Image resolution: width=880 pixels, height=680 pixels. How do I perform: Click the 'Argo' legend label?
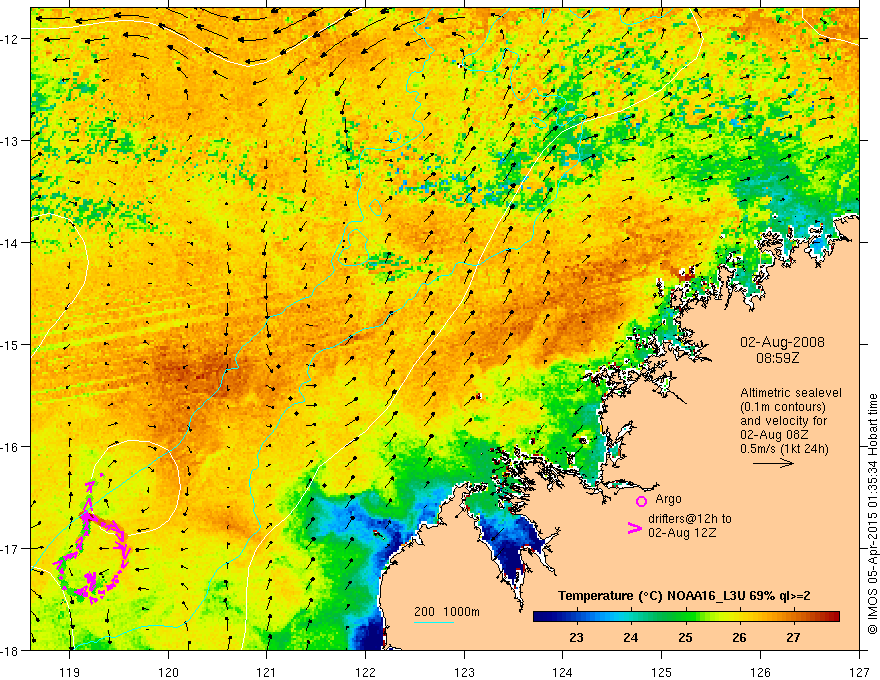(668, 499)
